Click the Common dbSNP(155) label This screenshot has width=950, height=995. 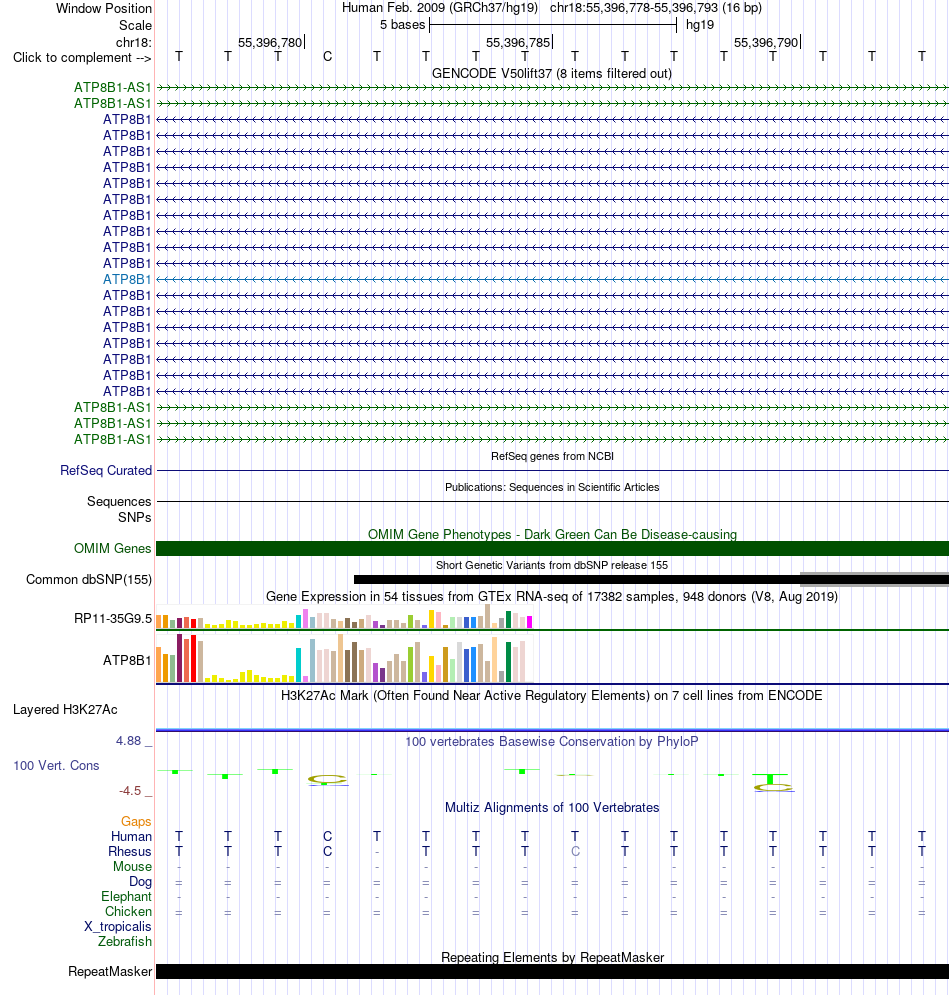89,579
